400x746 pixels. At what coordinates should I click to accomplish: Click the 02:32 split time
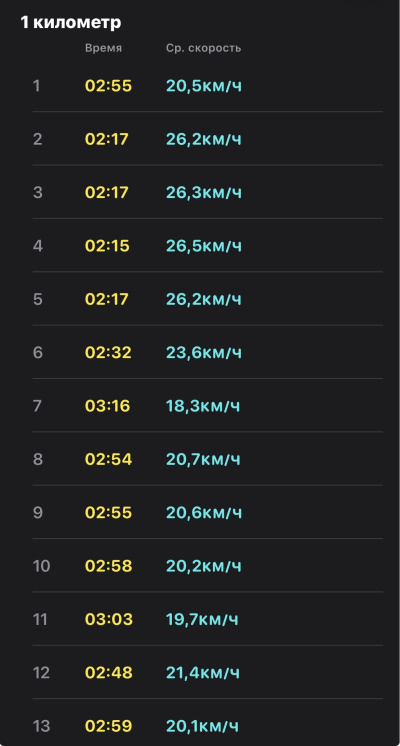coord(107,353)
